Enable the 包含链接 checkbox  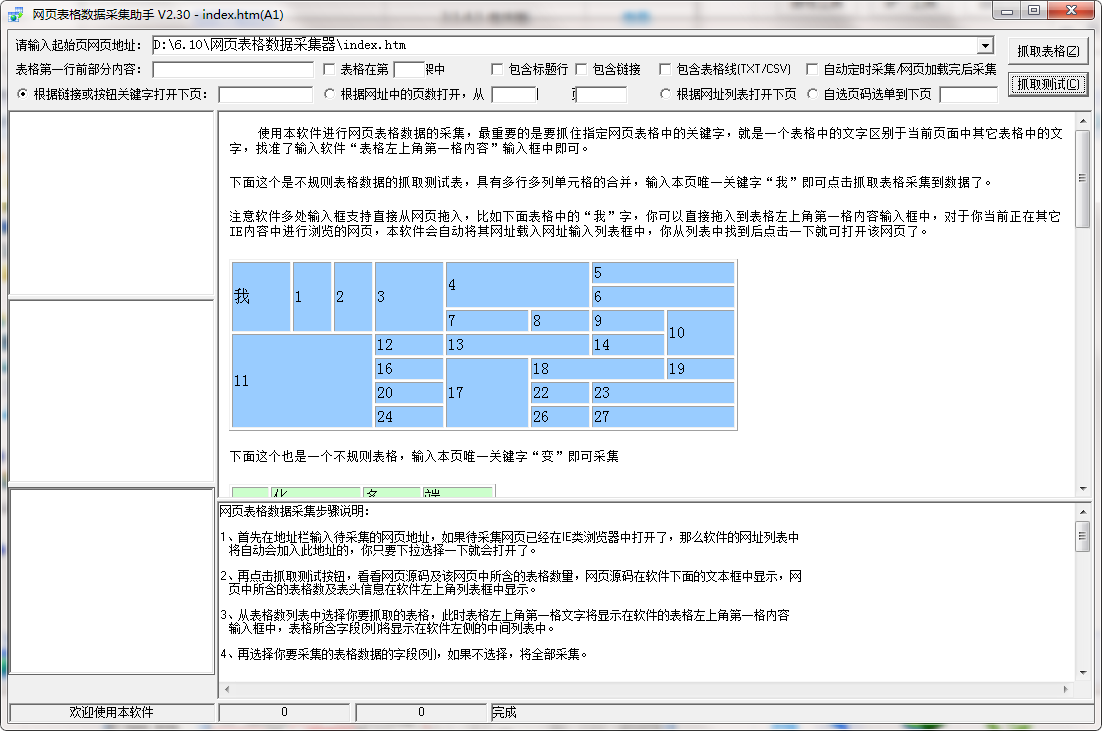coord(582,70)
